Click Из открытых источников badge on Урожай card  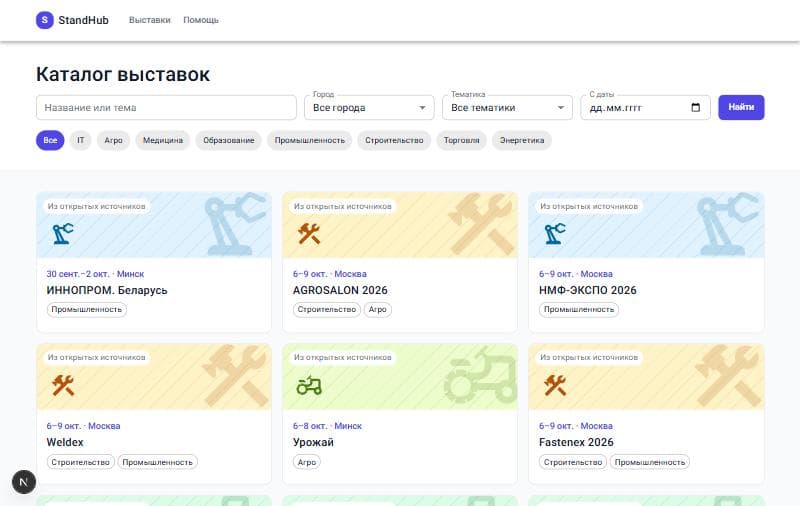click(343, 358)
